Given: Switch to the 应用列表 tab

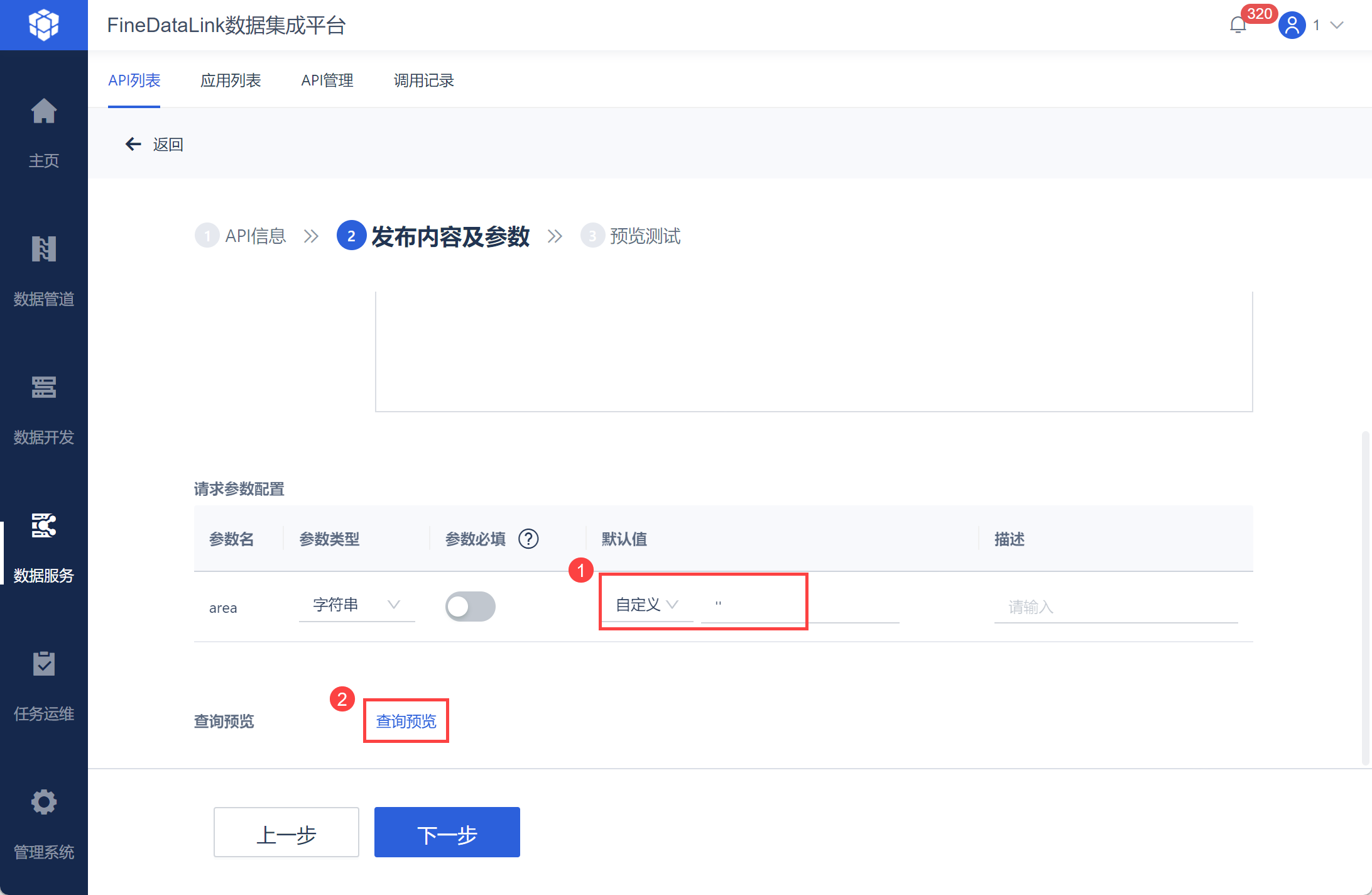Looking at the screenshot, I should click(231, 80).
